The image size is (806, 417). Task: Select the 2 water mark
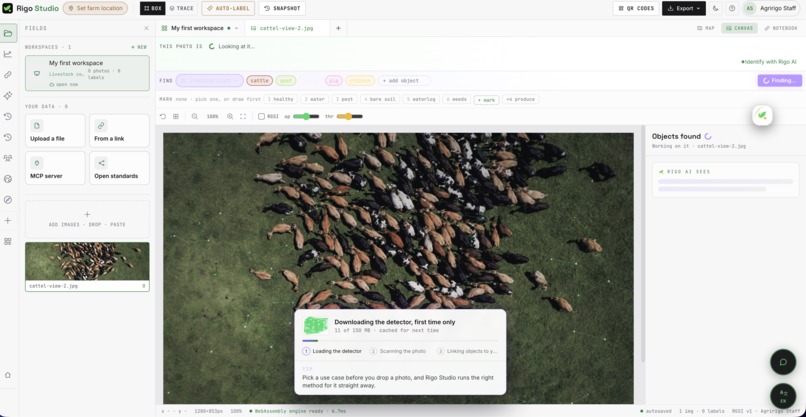tap(314, 99)
